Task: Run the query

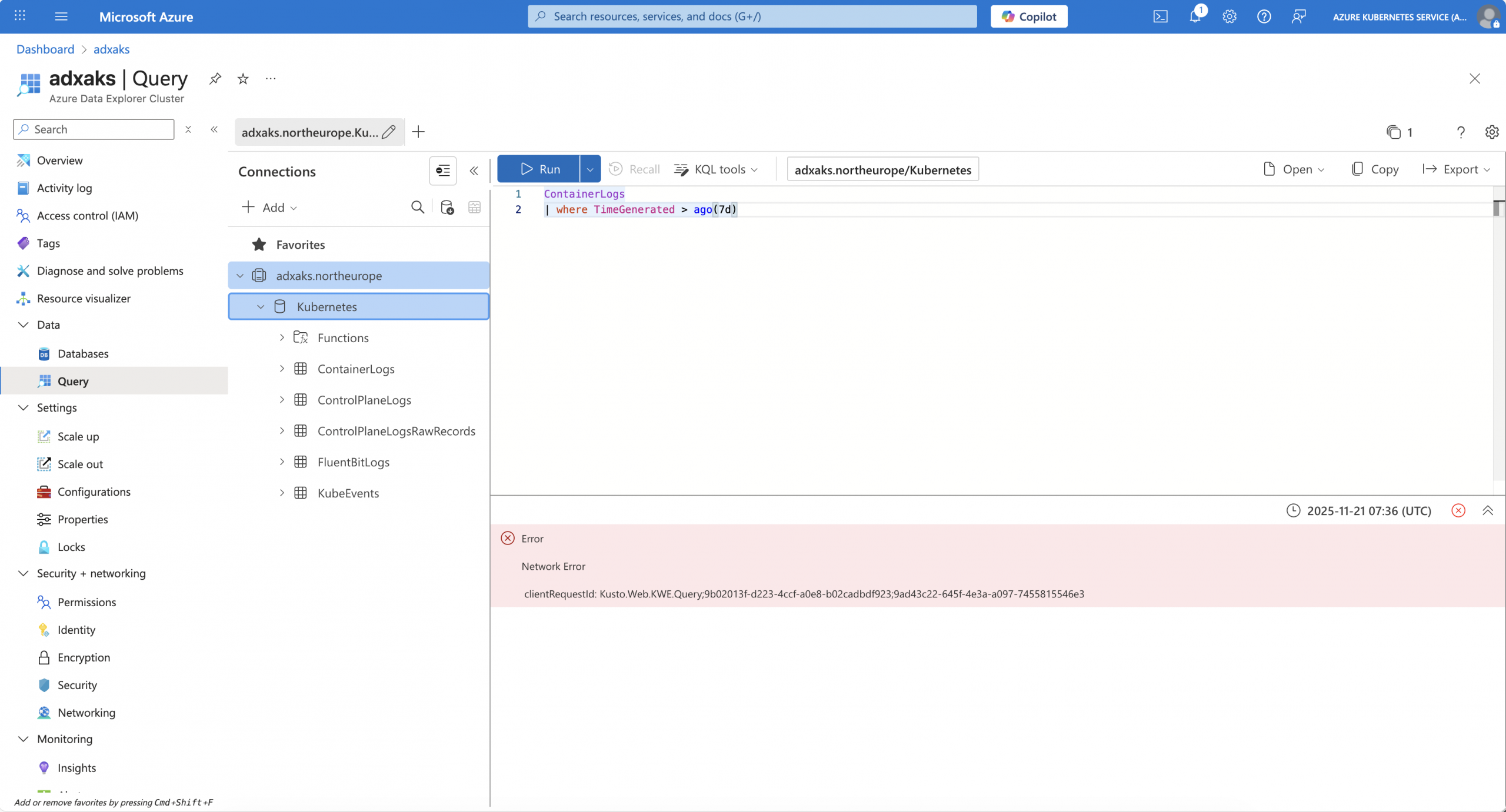Action: click(539, 169)
